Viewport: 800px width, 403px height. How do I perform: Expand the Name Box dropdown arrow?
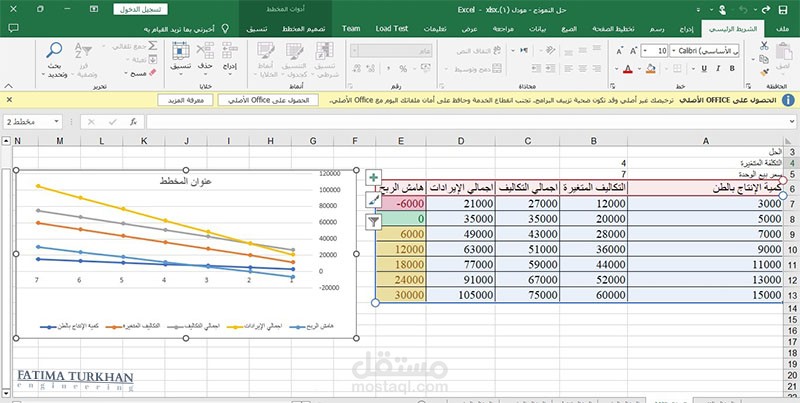(x=56, y=122)
